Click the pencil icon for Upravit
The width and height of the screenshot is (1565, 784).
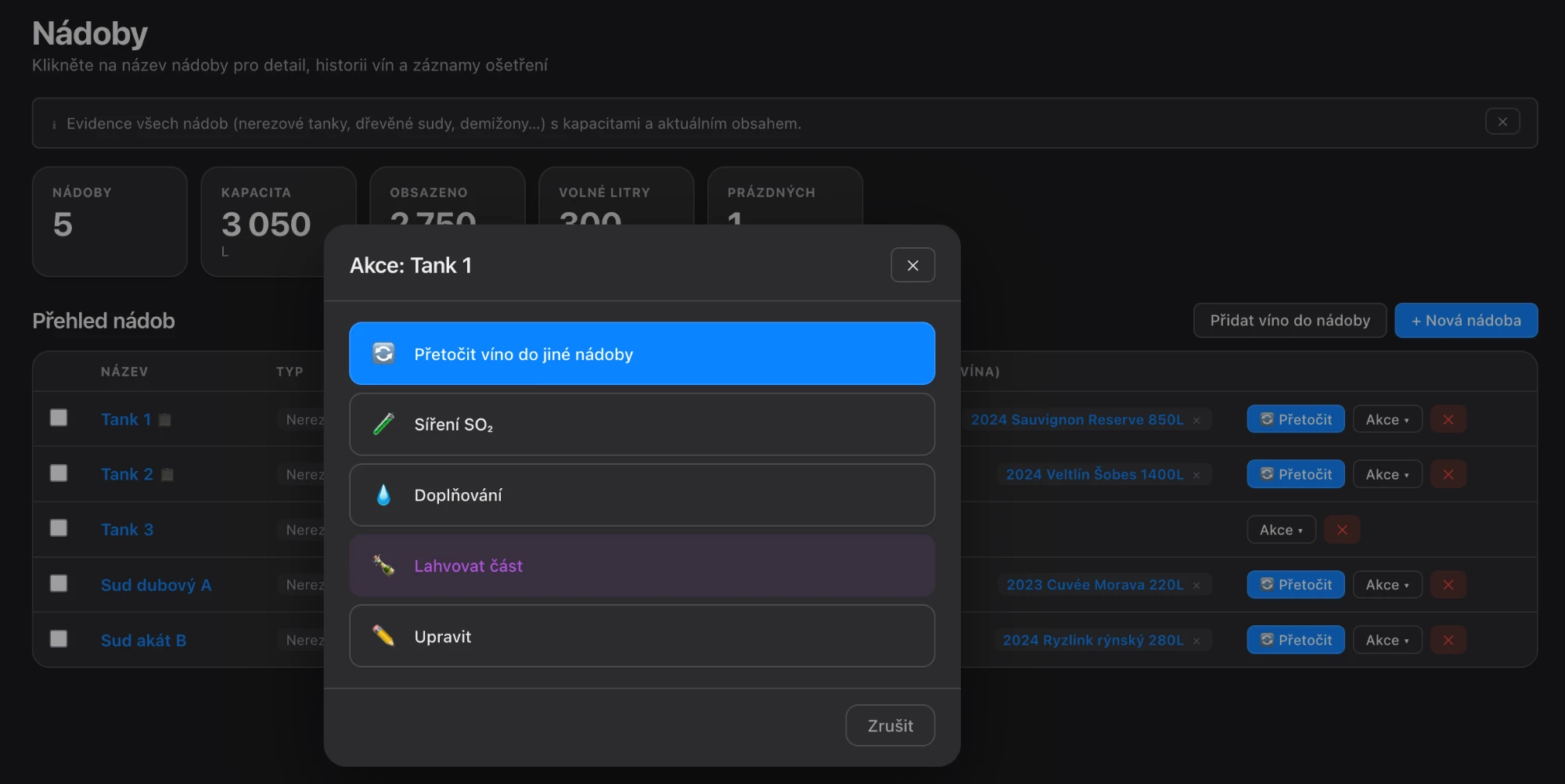click(x=383, y=635)
